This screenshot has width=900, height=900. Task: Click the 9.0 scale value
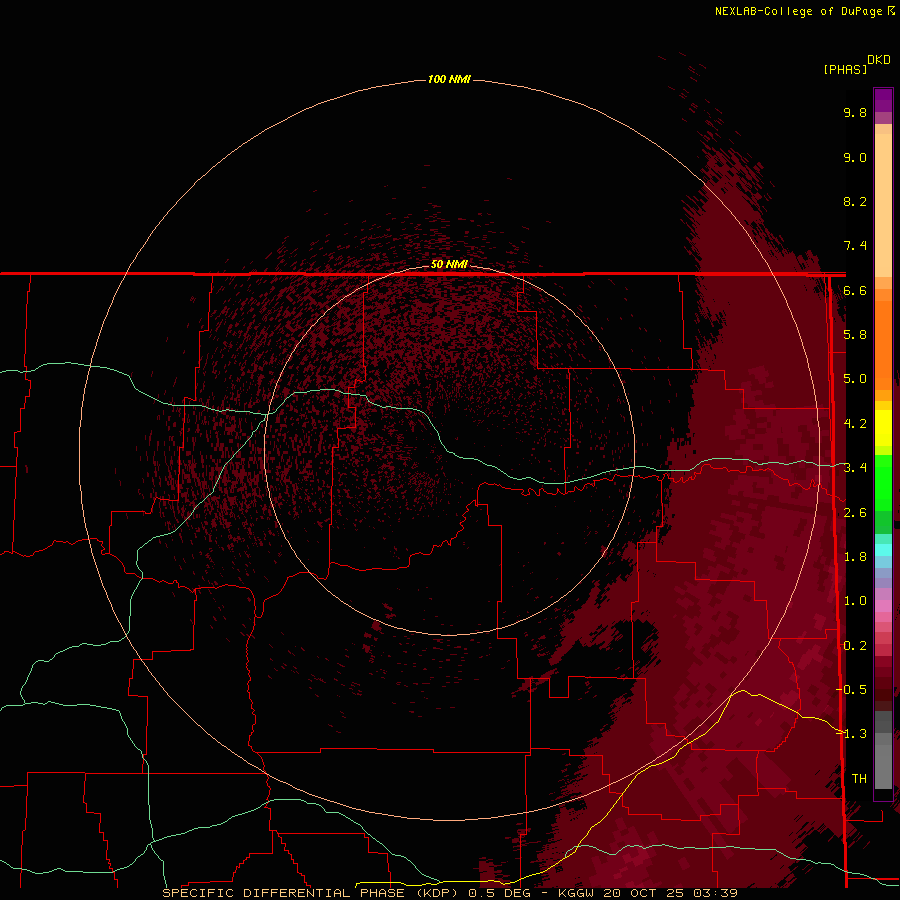pos(855,157)
